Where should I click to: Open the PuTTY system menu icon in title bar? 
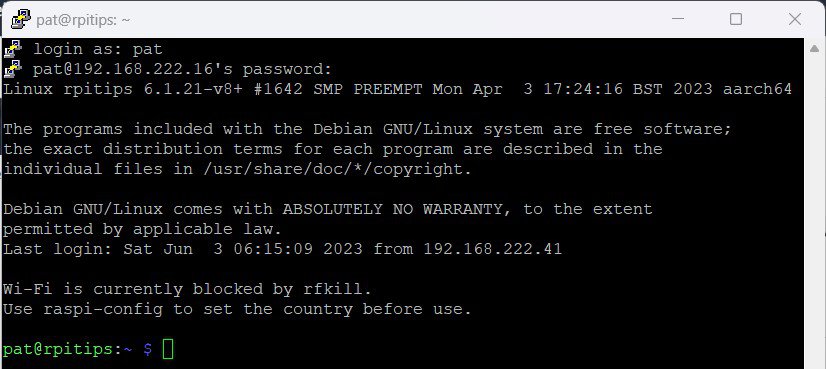pos(21,20)
